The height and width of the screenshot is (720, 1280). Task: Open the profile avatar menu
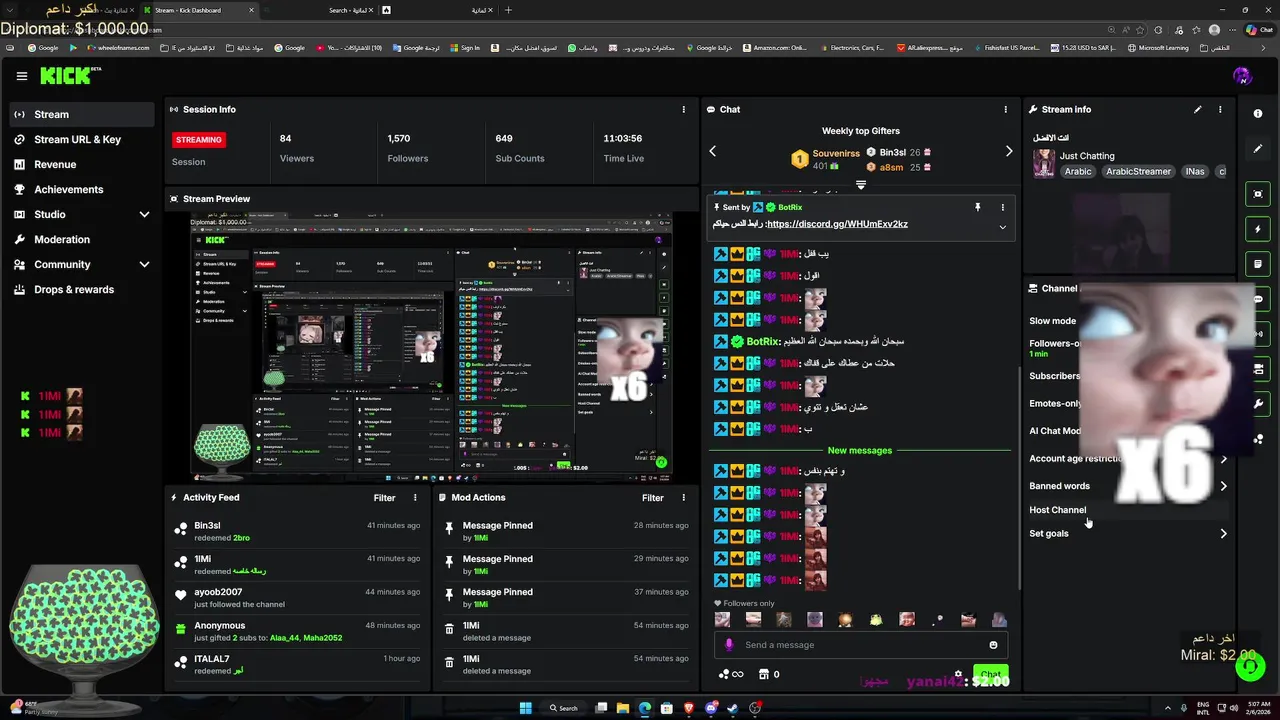[x=1242, y=76]
